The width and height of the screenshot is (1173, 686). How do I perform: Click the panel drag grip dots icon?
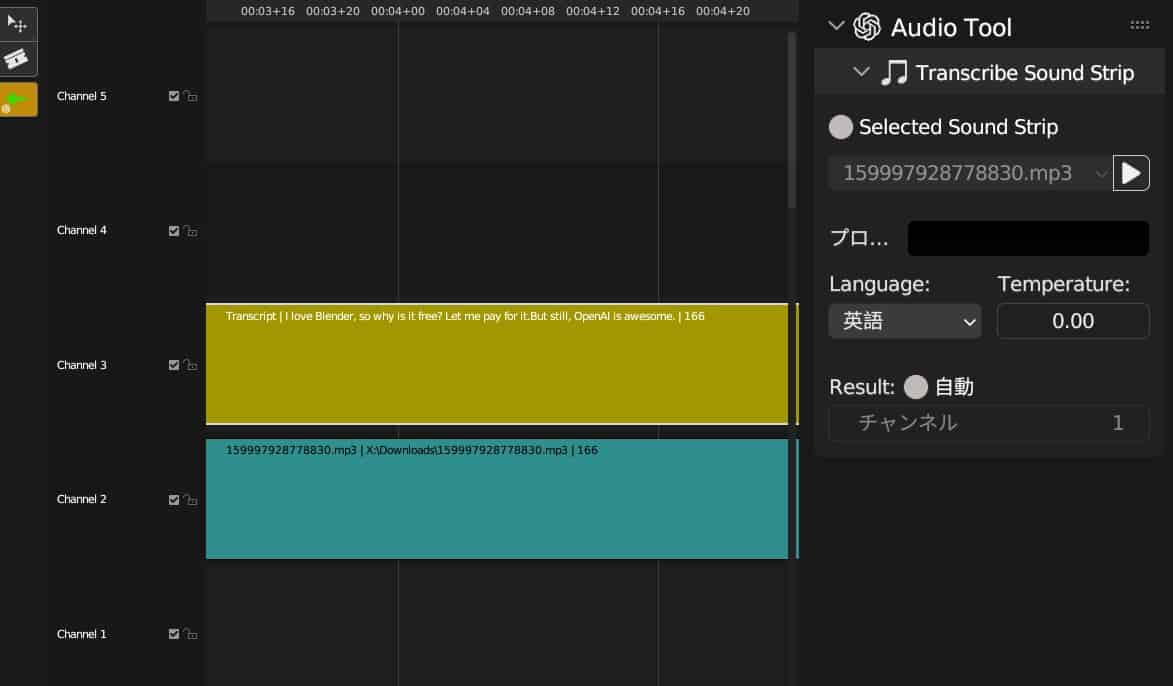pyautogui.click(x=1139, y=25)
